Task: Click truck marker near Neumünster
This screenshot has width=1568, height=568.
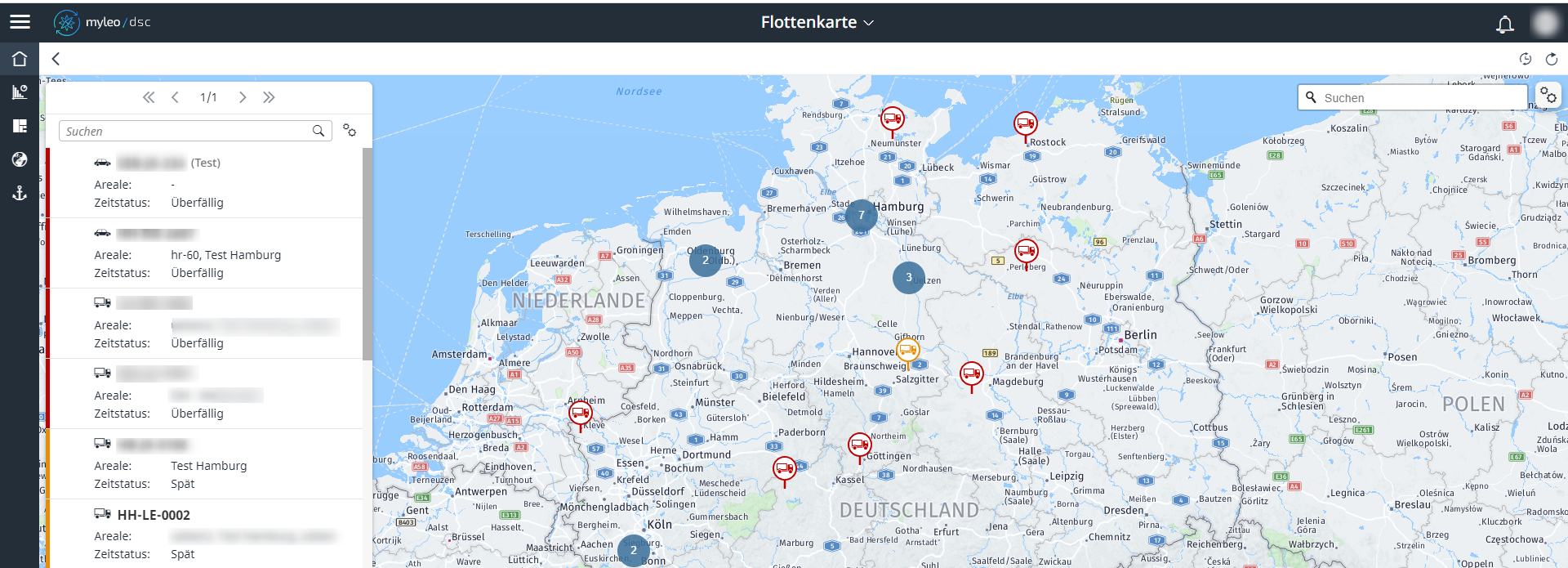Action: [x=893, y=121]
